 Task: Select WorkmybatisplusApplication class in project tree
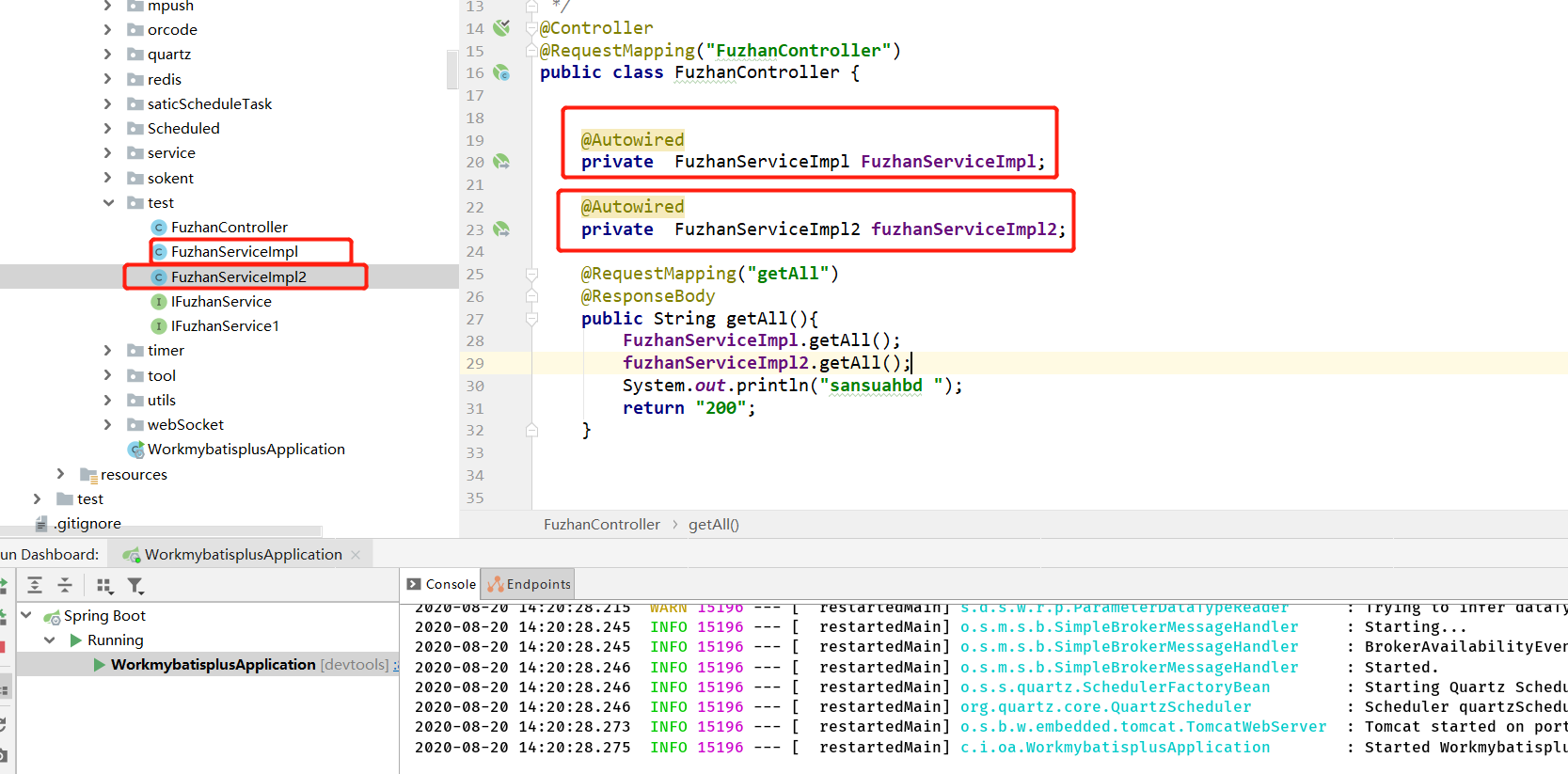point(246,450)
